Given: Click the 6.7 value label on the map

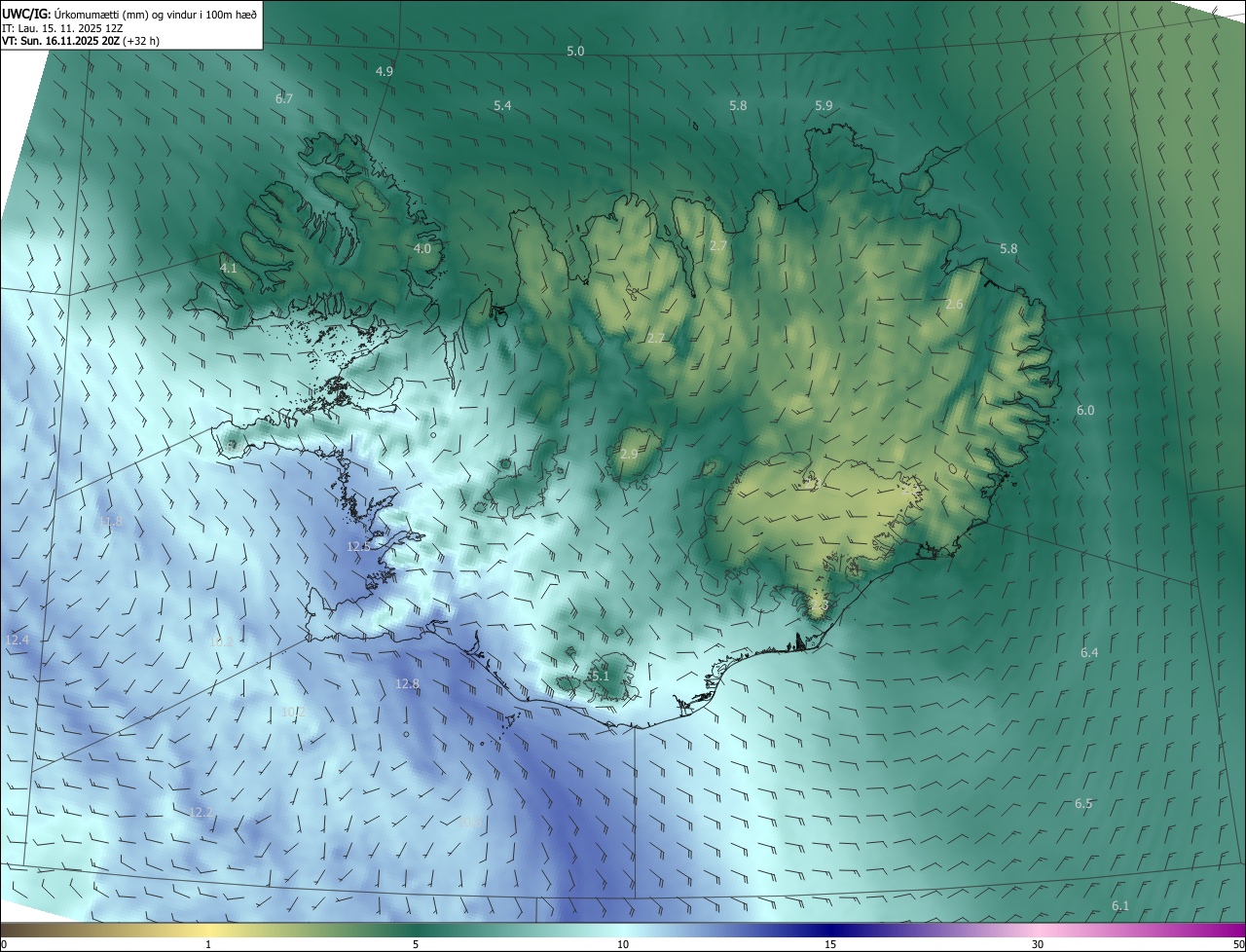Looking at the screenshot, I should (284, 98).
